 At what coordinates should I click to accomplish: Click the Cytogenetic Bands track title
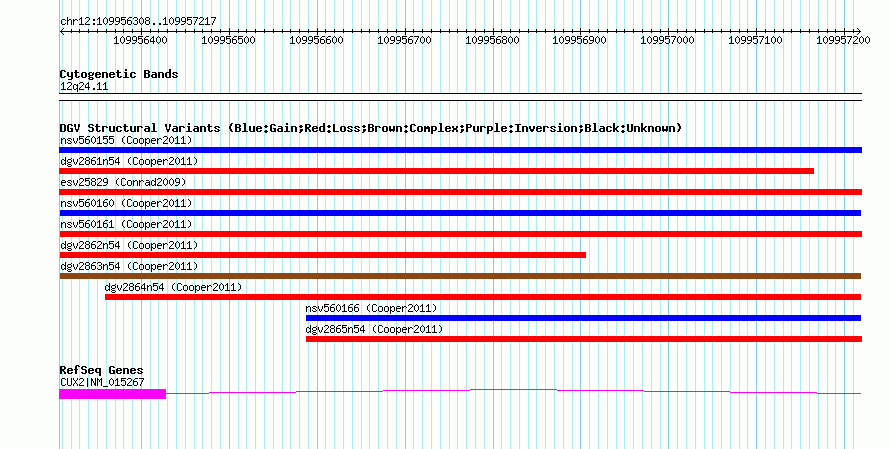coord(119,74)
